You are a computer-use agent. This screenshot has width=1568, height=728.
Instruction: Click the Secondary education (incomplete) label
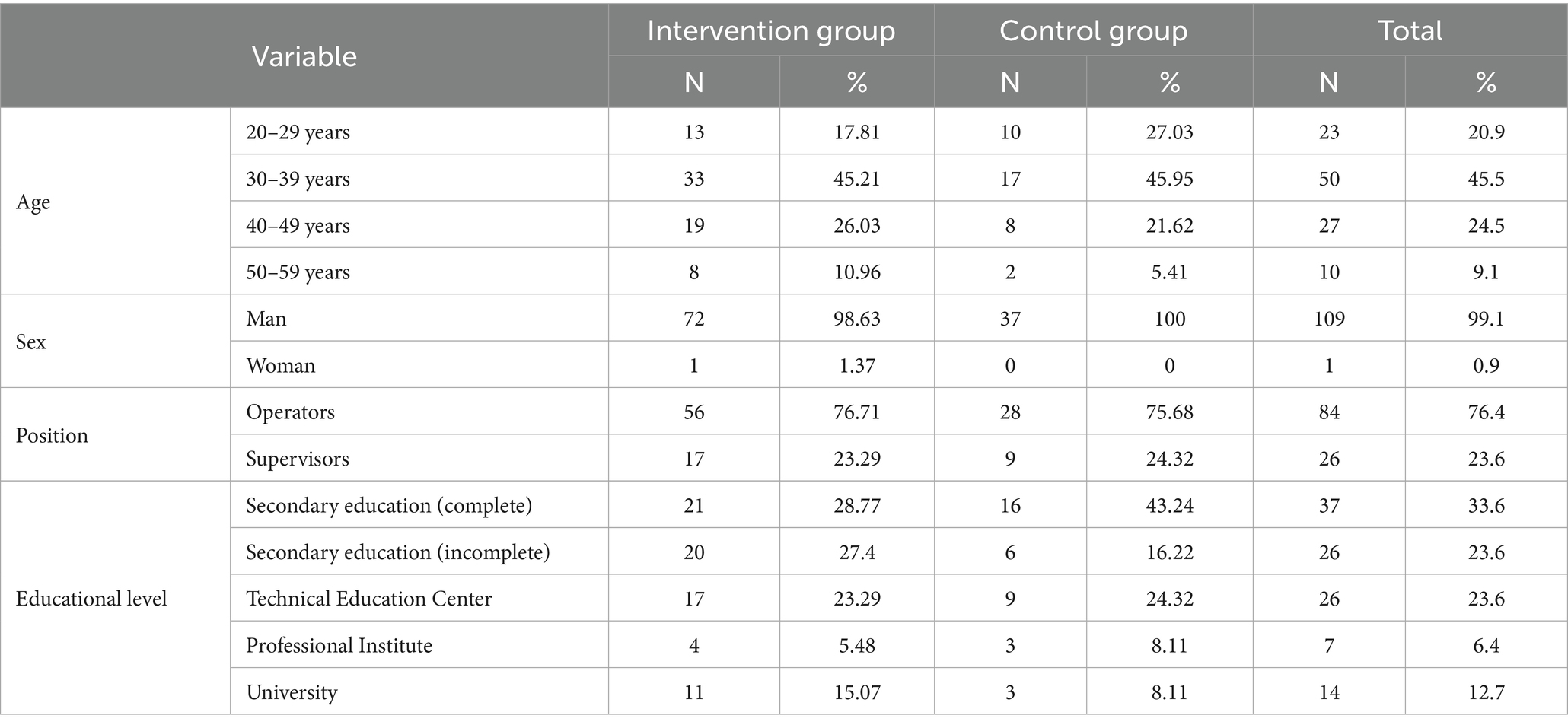click(x=397, y=552)
